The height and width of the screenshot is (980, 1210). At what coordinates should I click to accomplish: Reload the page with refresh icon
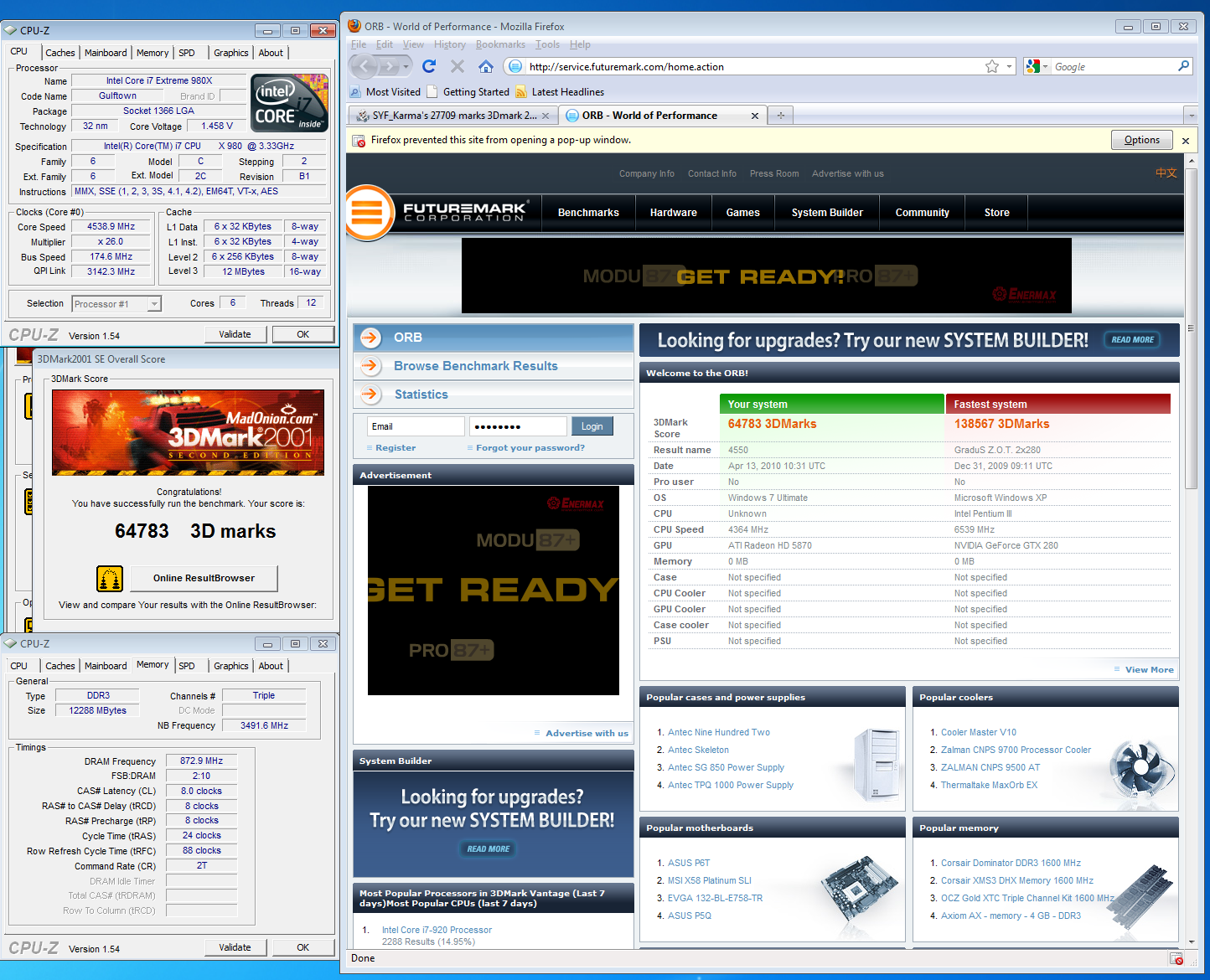click(x=429, y=66)
